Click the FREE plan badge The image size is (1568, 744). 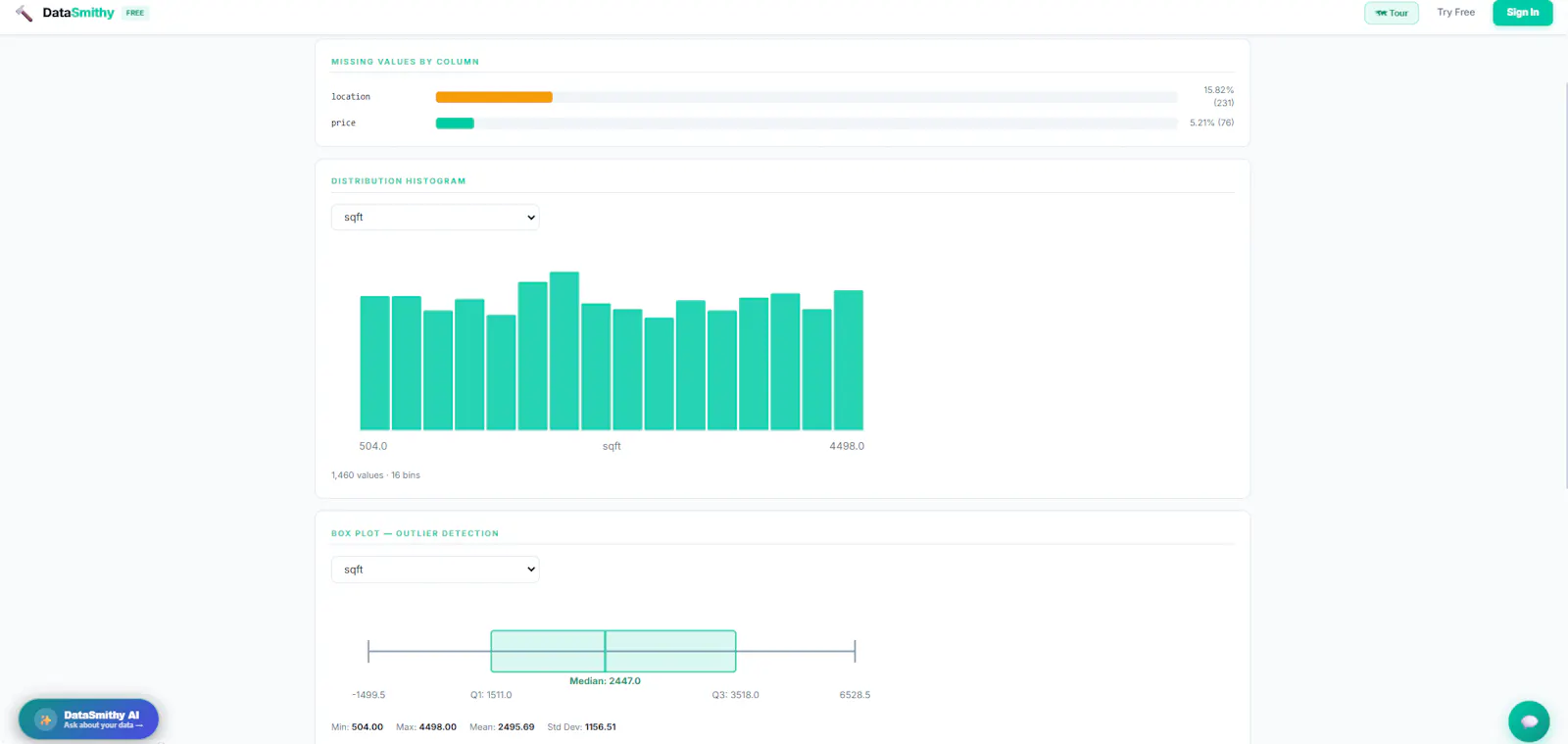tap(135, 13)
